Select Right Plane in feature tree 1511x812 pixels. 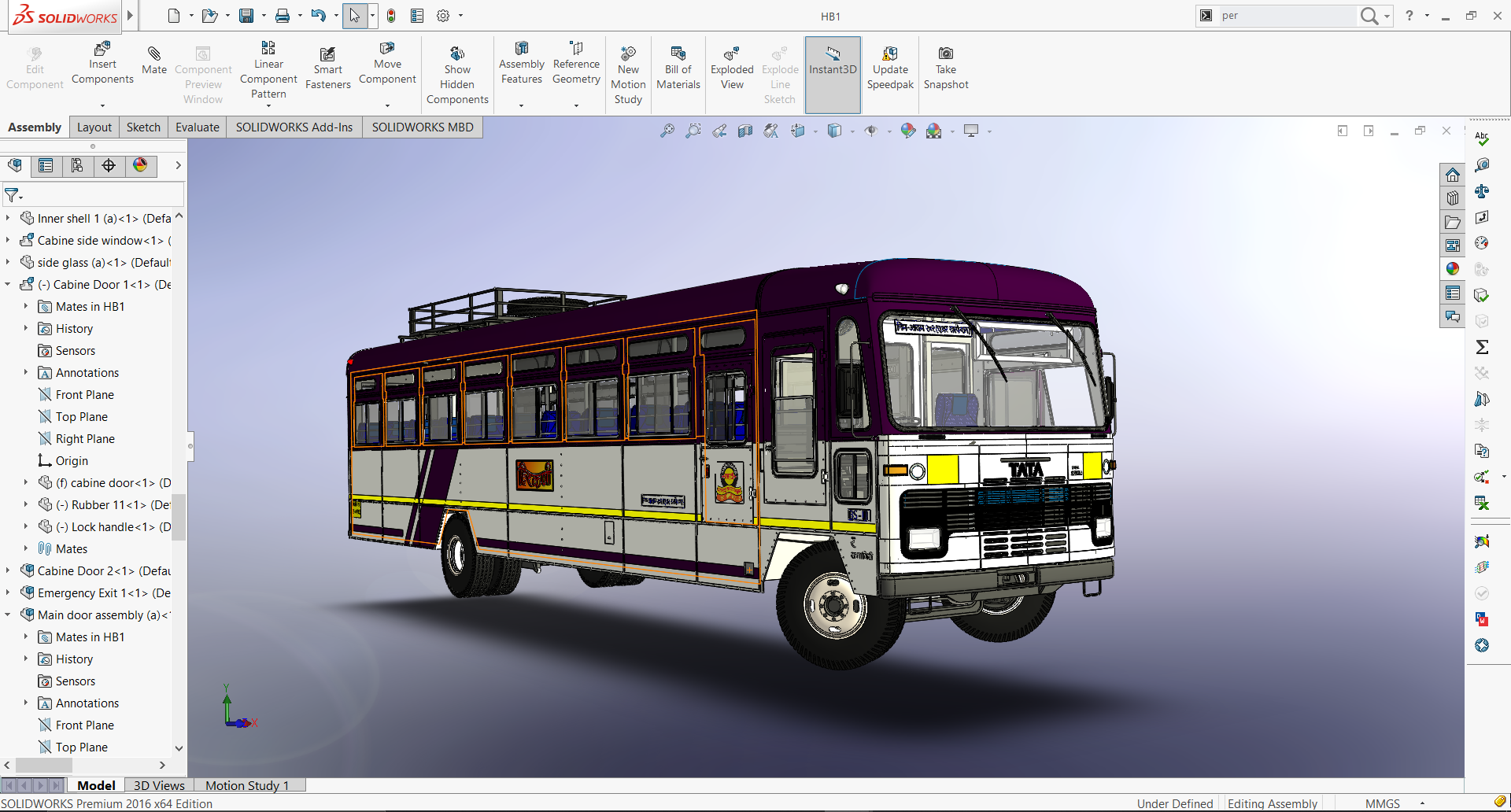(x=85, y=439)
